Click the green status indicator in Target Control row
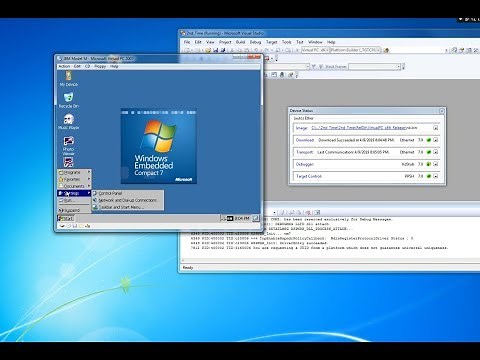 click(429, 176)
